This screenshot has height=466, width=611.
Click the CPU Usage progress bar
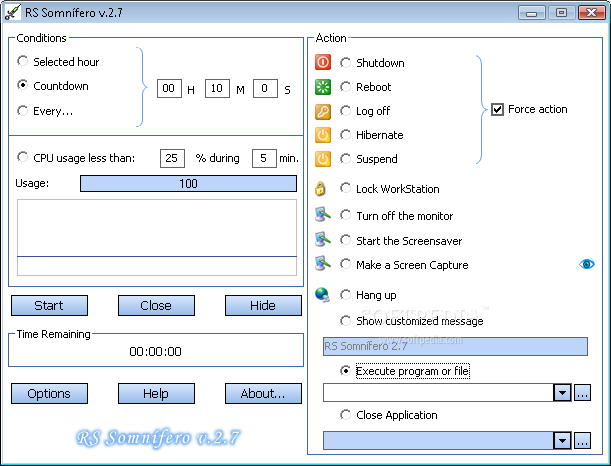pos(188,184)
